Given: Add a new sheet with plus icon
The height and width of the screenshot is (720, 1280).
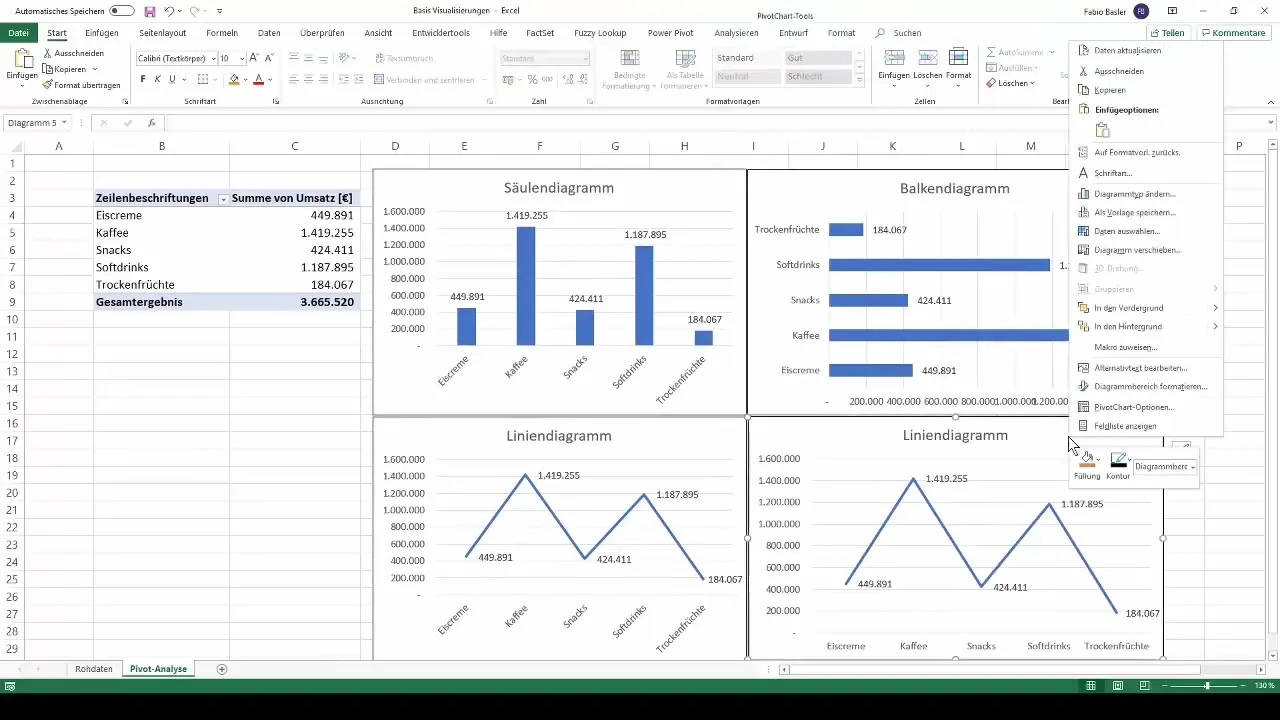Looking at the screenshot, I should point(222,669).
